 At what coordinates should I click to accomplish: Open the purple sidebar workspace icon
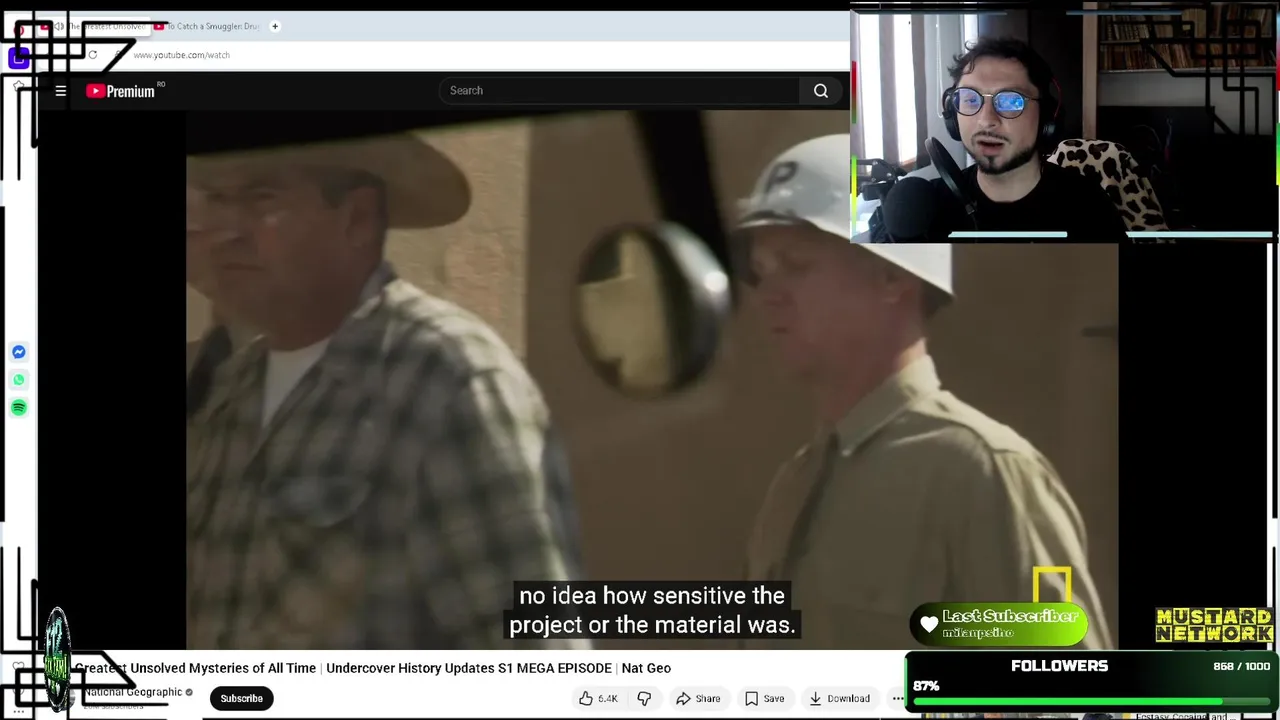tap(19, 59)
